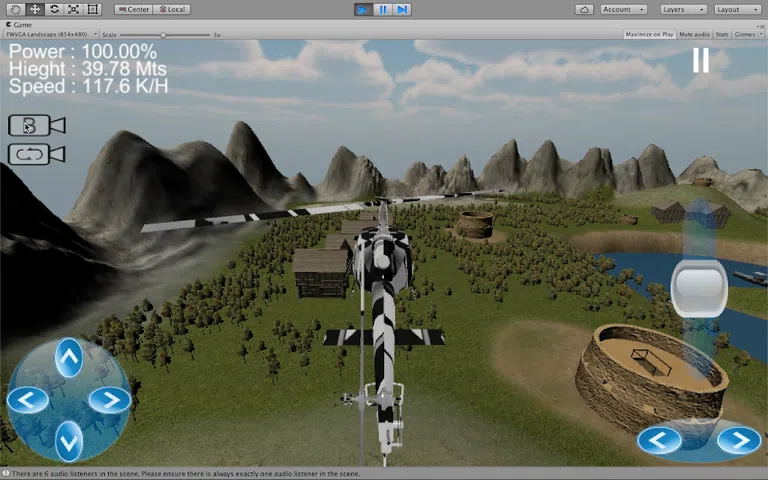Select the Scale tool
The height and width of the screenshot is (480, 768).
(73, 9)
